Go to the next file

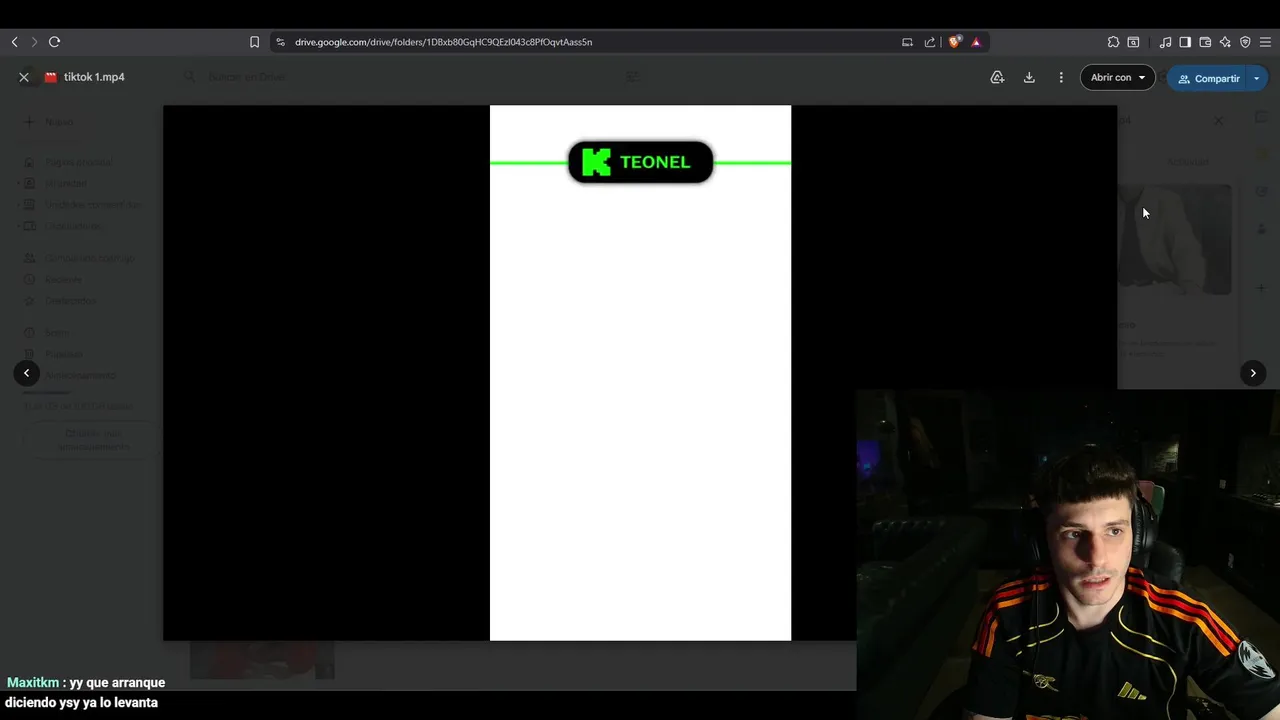(1253, 373)
